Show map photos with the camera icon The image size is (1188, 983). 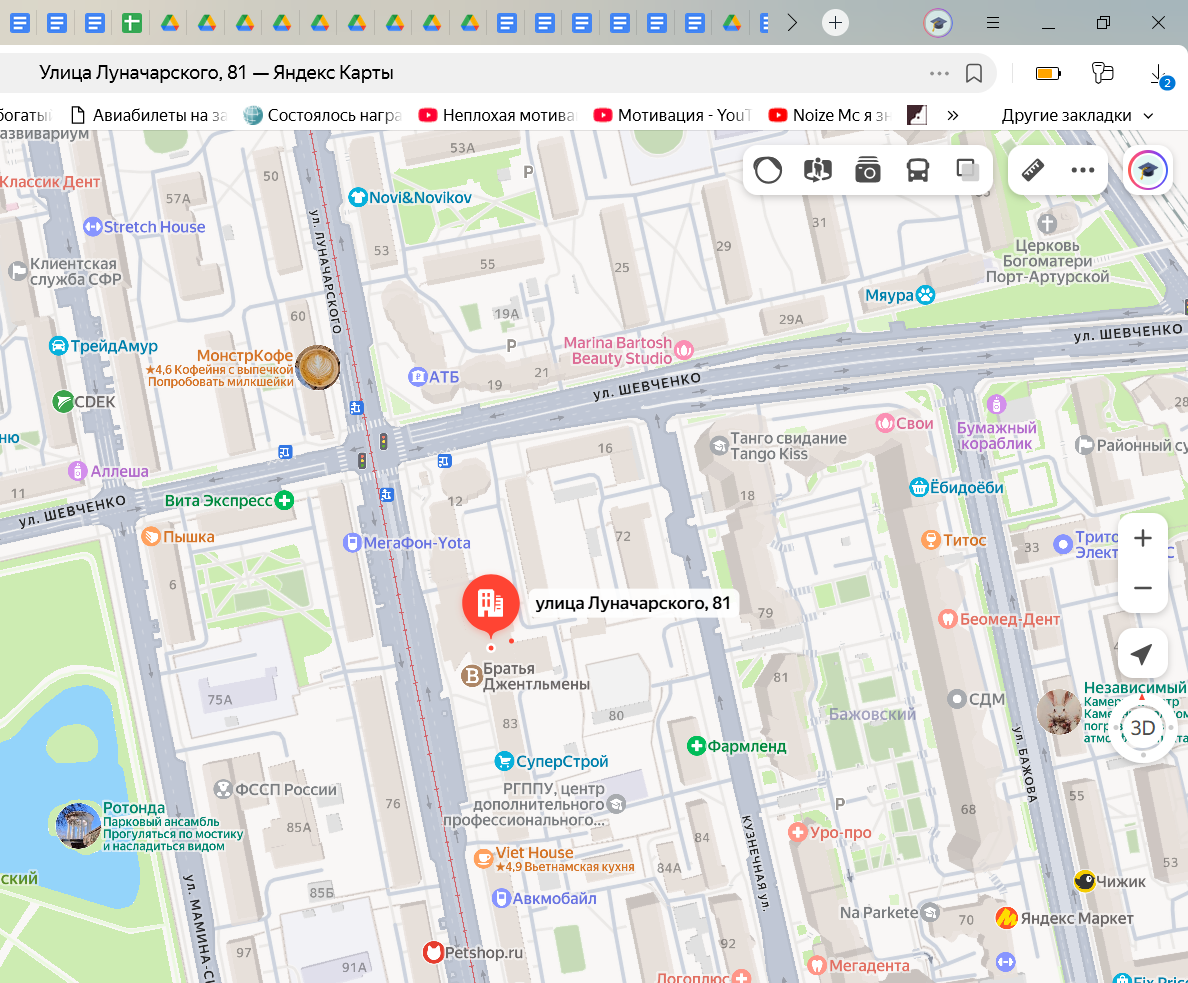click(867, 171)
